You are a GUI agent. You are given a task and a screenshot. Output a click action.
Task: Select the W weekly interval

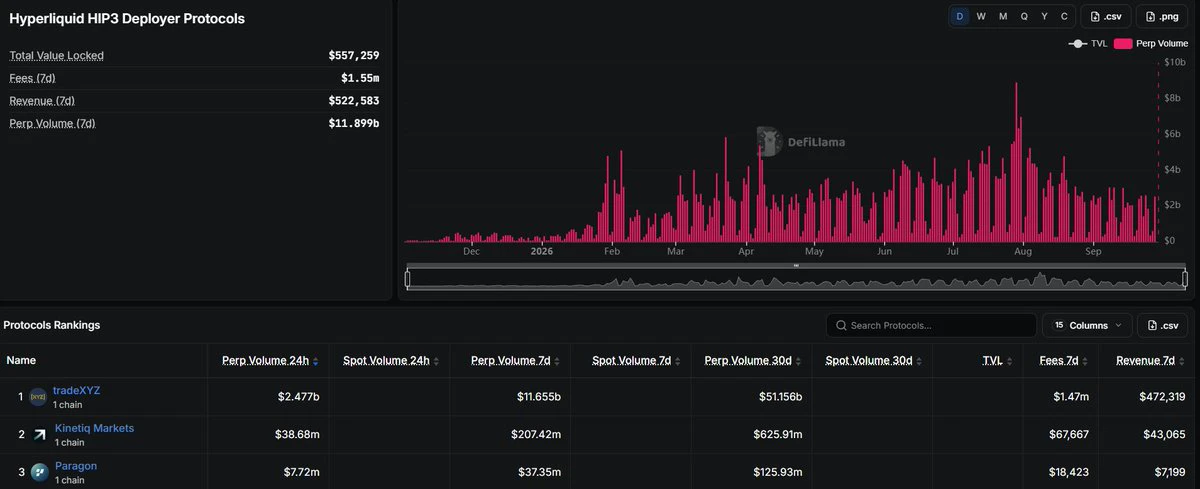tap(981, 16)
